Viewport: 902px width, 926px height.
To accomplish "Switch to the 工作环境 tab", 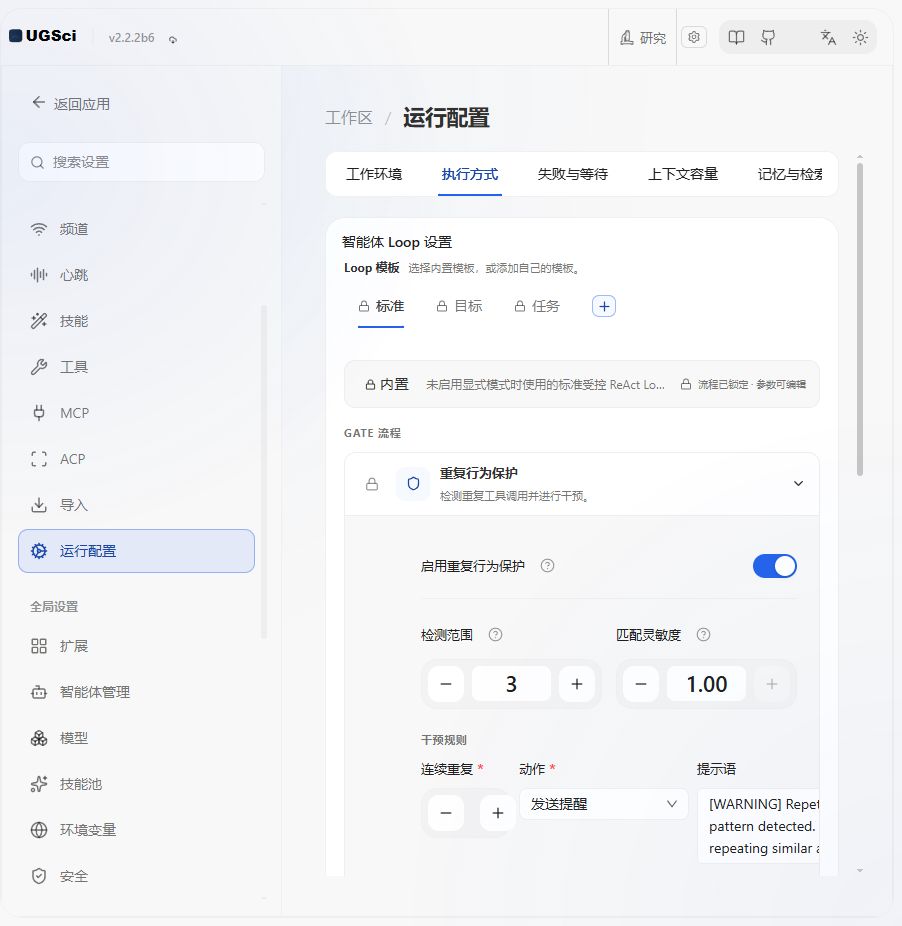I will coord(374,174).
